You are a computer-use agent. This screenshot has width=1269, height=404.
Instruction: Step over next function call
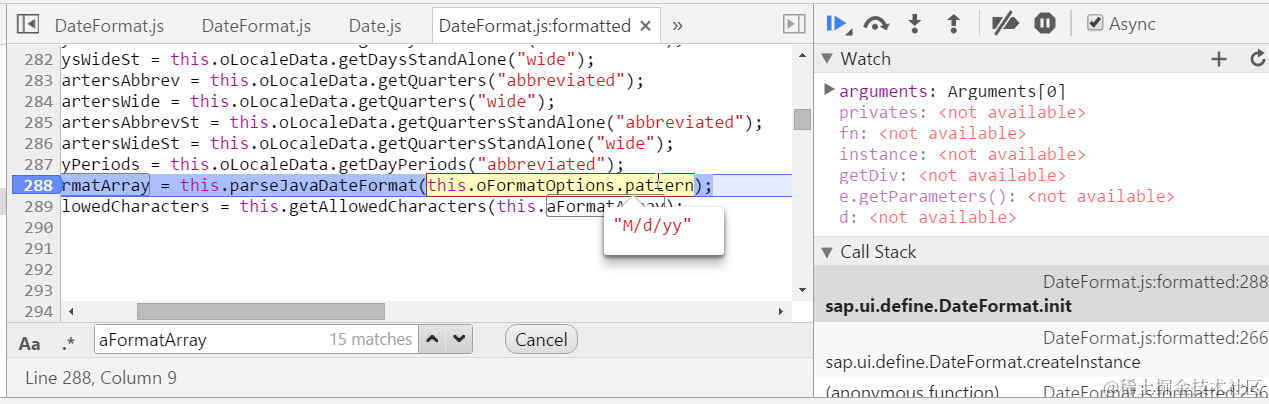point(877,23)
